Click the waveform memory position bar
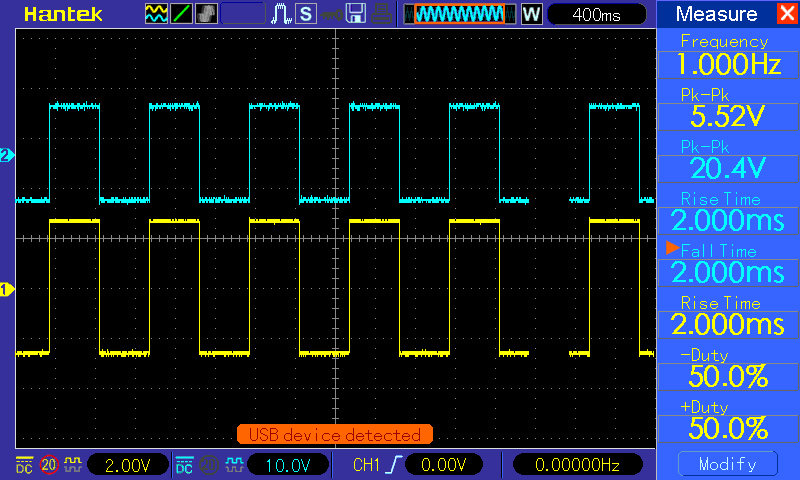This screenshot has width=800, height=480. coord(460,14)
